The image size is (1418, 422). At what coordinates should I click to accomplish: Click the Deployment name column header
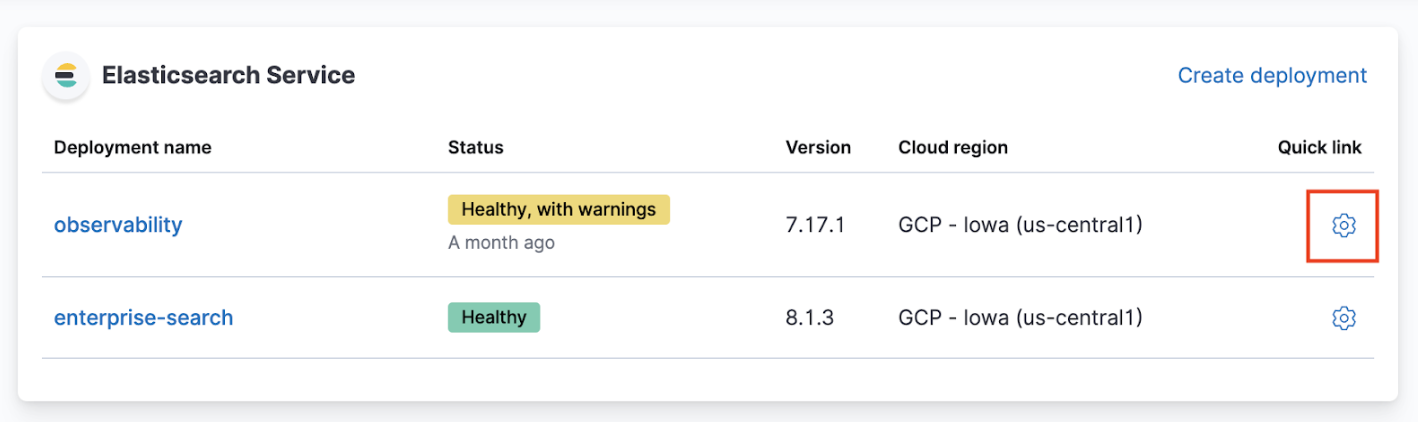132,148
